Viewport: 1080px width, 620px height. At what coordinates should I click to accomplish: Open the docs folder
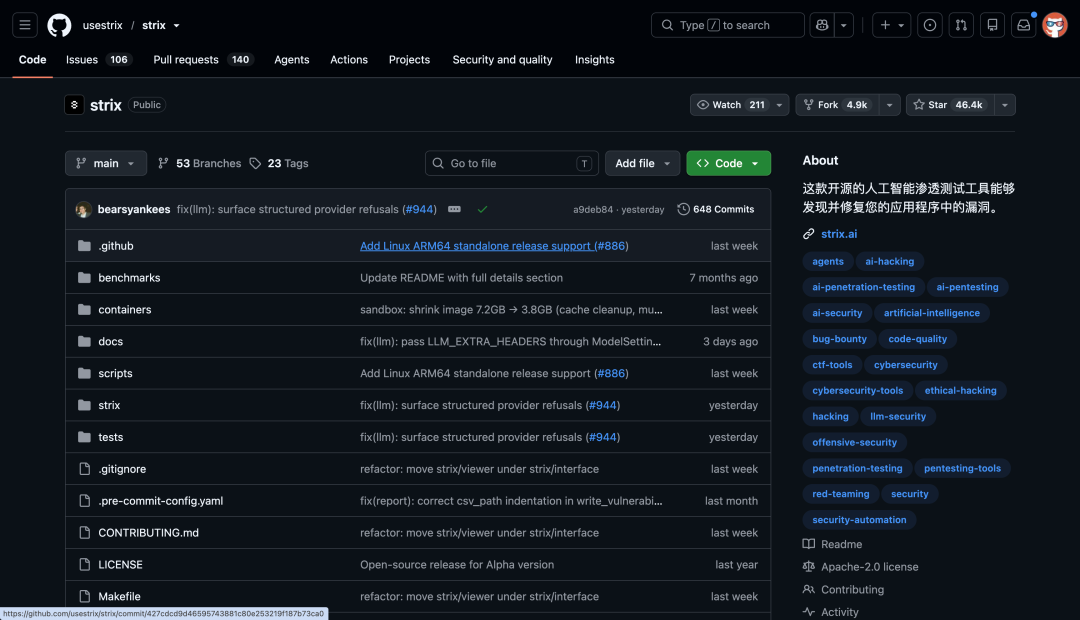[x=111, y=342]
